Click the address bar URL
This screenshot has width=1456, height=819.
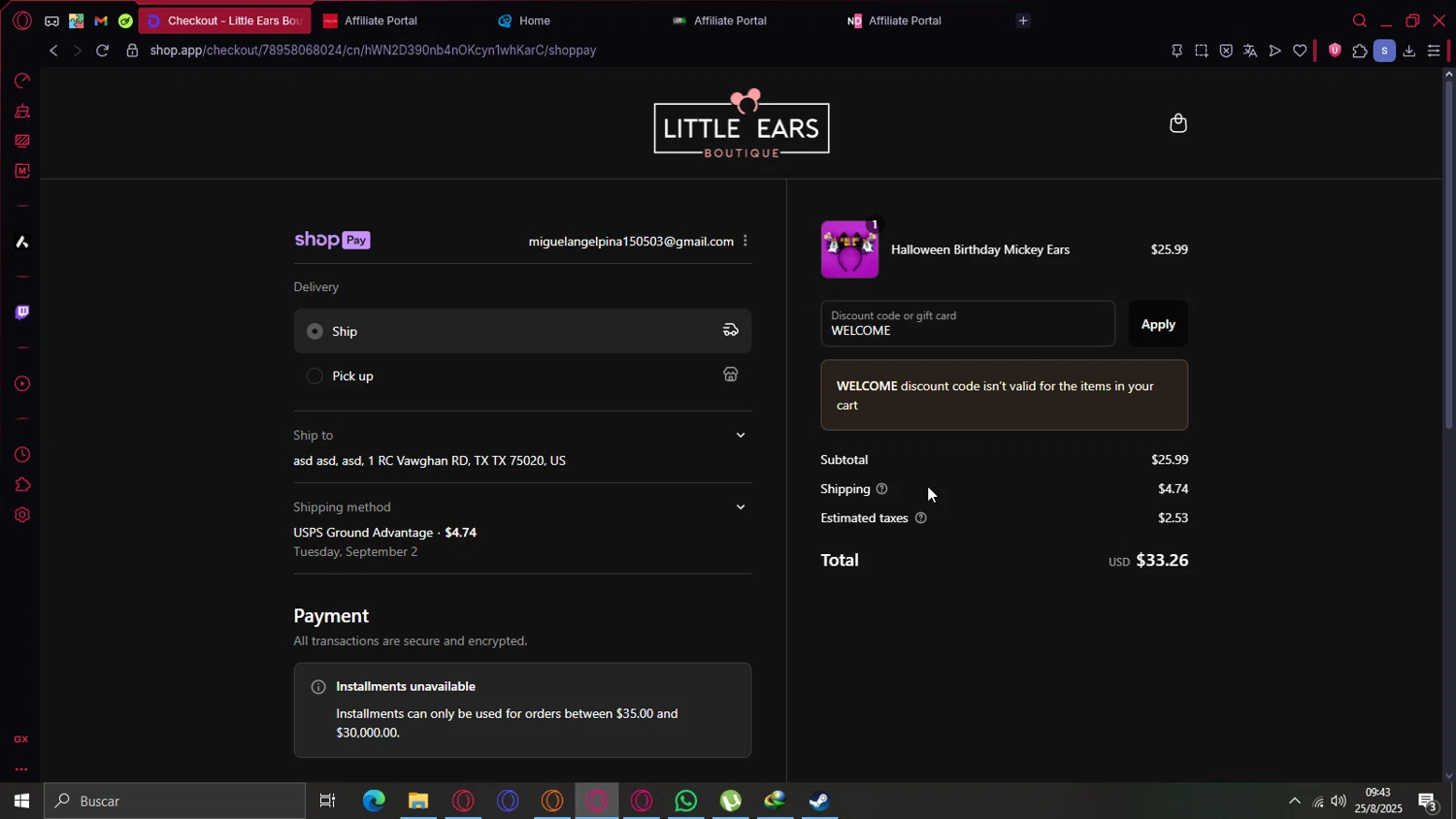point(373,50)
